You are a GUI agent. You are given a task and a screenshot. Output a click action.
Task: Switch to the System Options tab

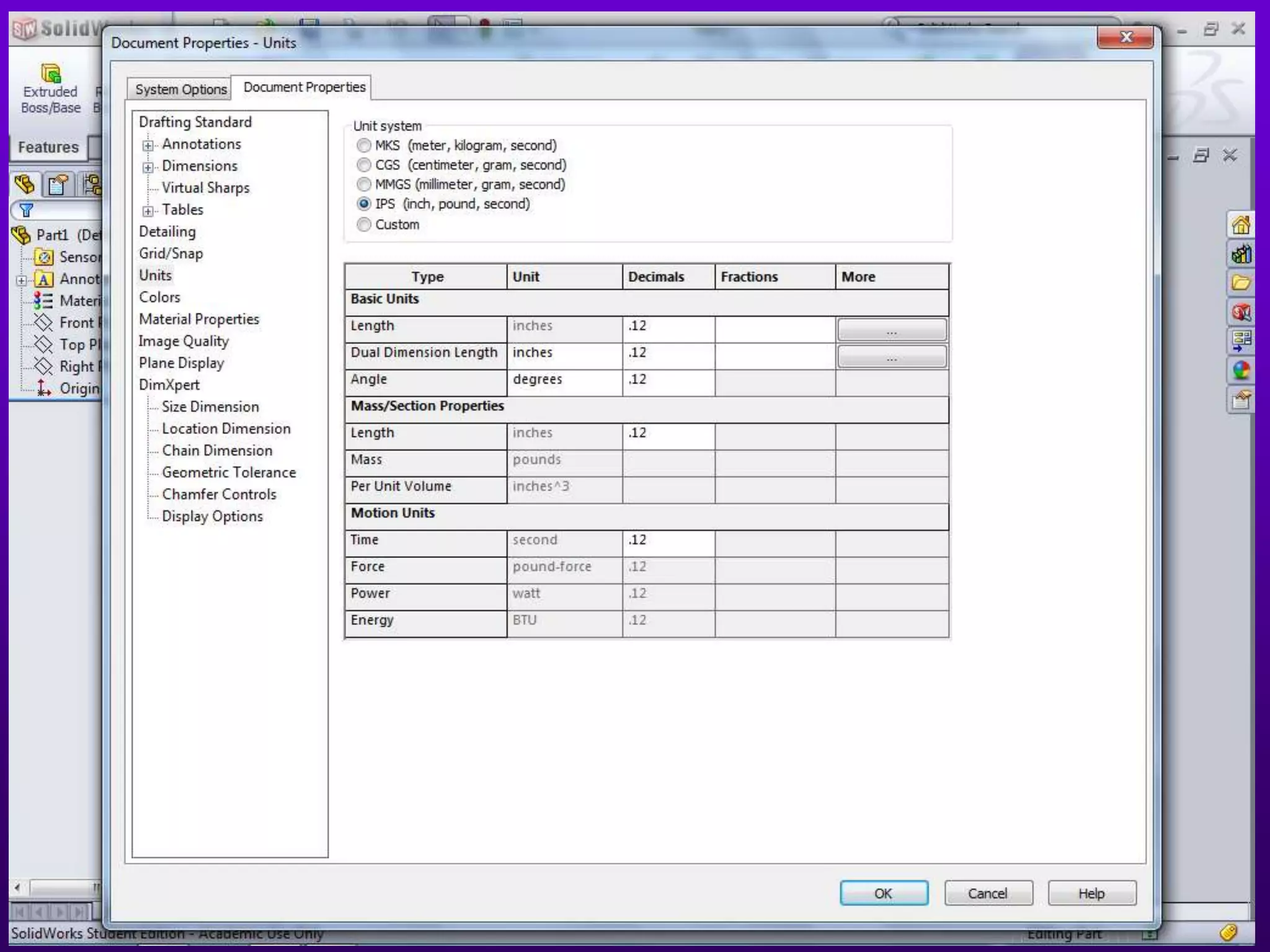[180, 89]
